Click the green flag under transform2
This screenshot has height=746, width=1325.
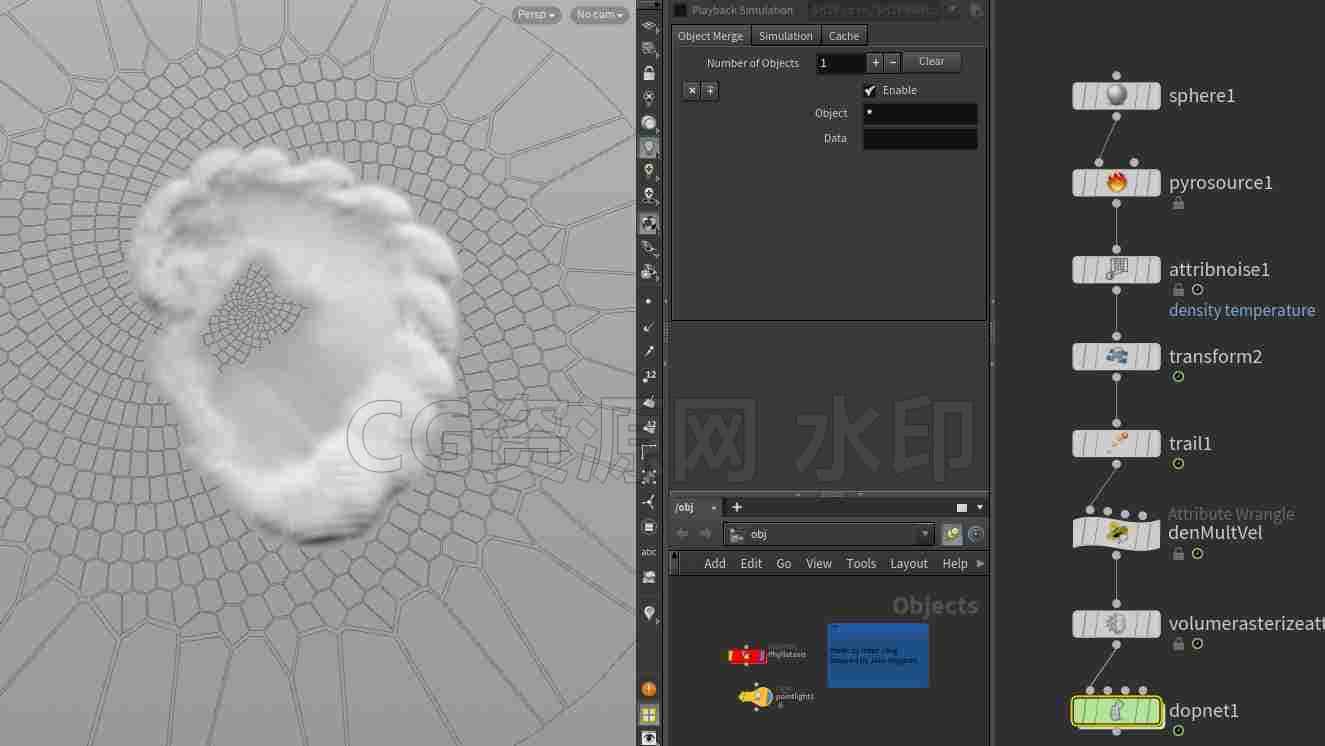click(x=1178, y=377)
